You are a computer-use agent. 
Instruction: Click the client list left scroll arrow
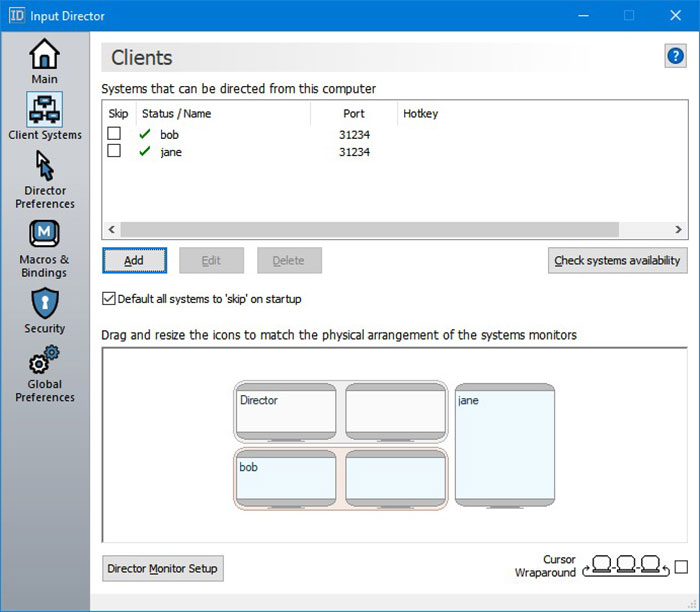pos(111,229)
